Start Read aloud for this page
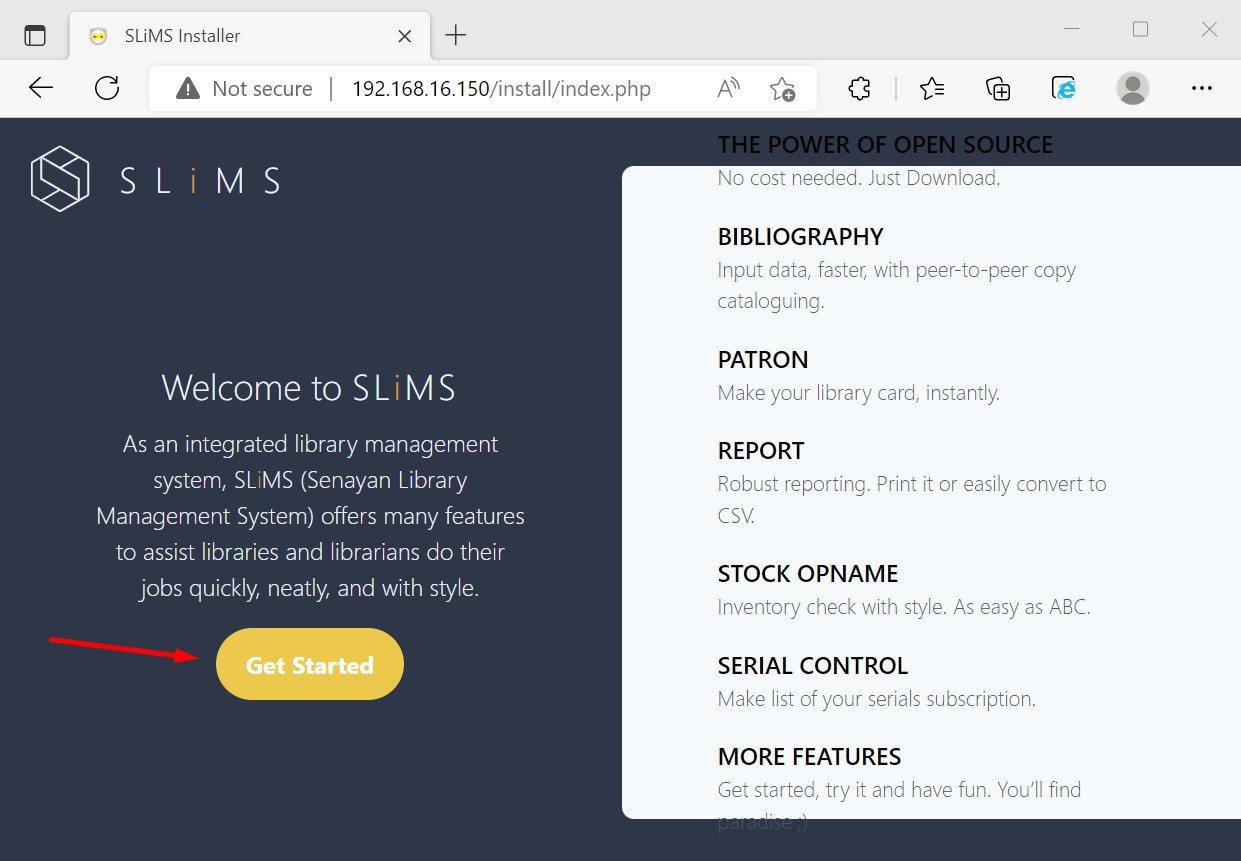This screenshot has height=861, width=1241. 729,89
